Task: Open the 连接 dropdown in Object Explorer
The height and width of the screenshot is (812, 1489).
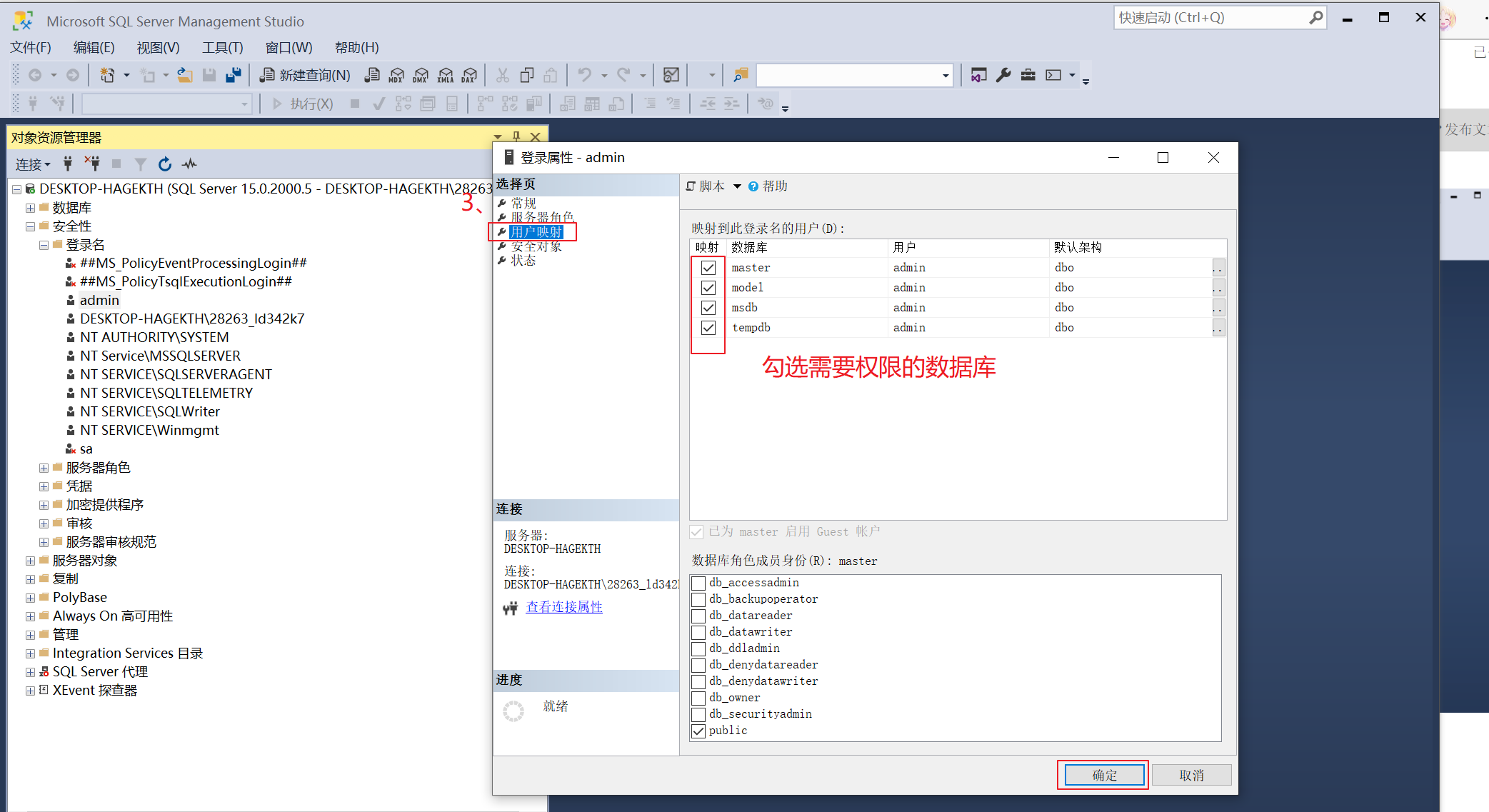Action: click(32, 164)
